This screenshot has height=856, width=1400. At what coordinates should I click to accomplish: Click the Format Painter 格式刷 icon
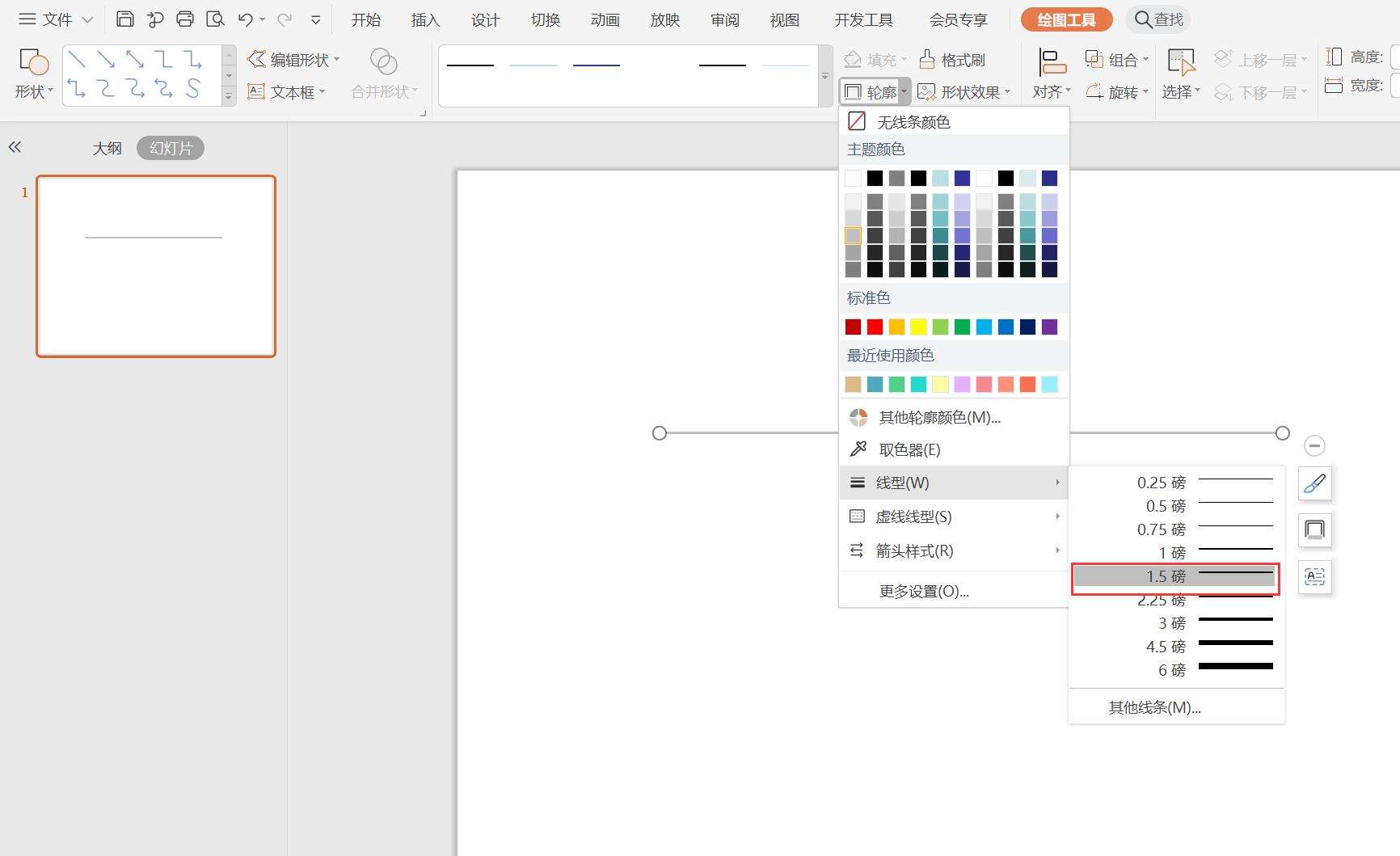pyautogui.click(x=927, y=60)
